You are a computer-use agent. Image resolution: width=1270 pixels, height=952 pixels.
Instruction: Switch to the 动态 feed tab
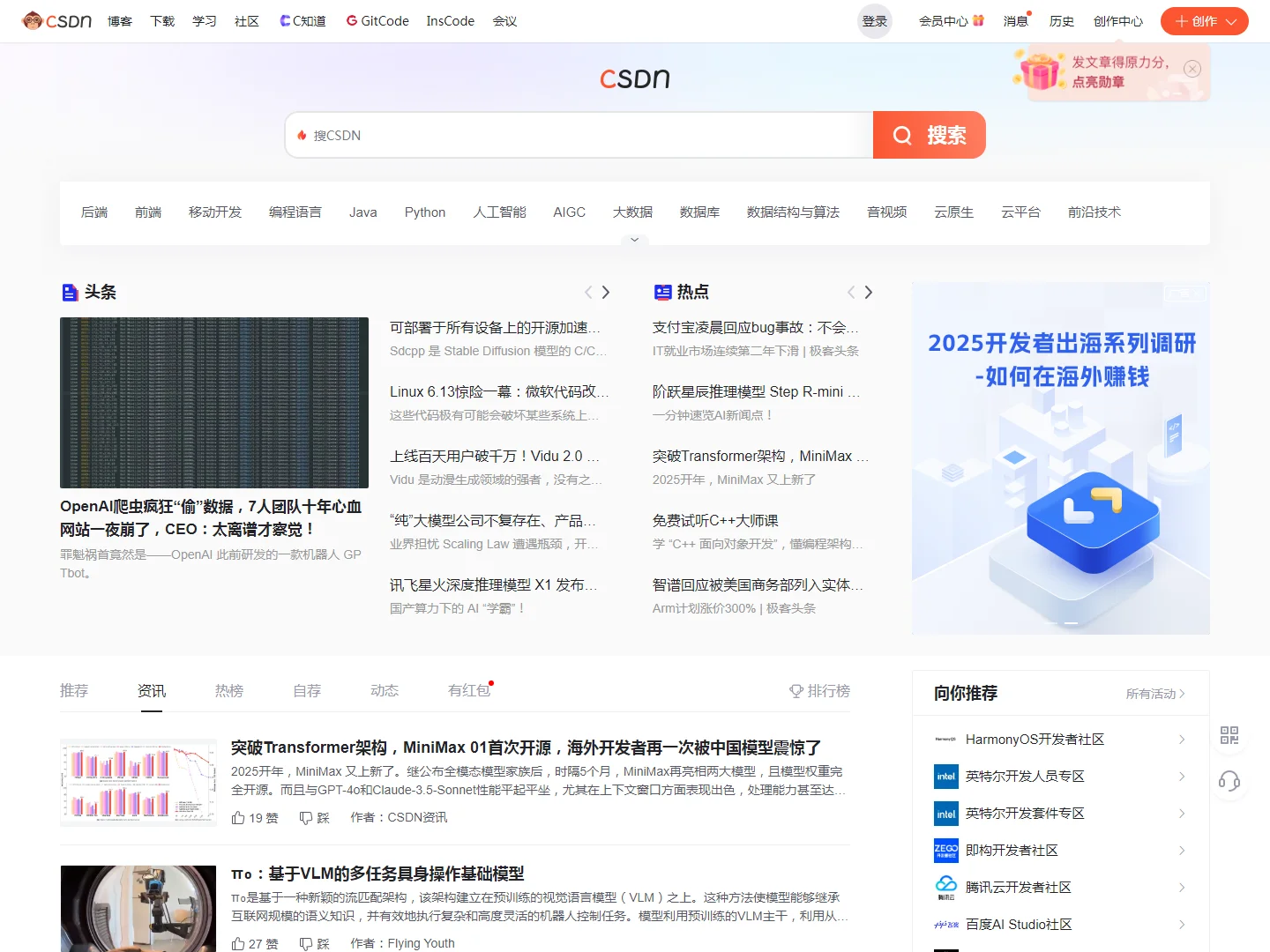(x=385, y=691)
